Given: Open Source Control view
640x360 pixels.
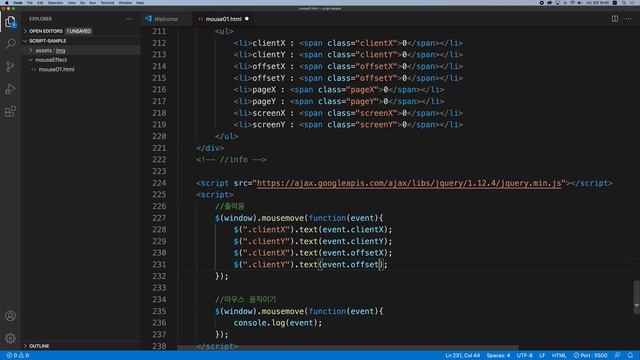Looking at the screenshot, I should 10,66.
